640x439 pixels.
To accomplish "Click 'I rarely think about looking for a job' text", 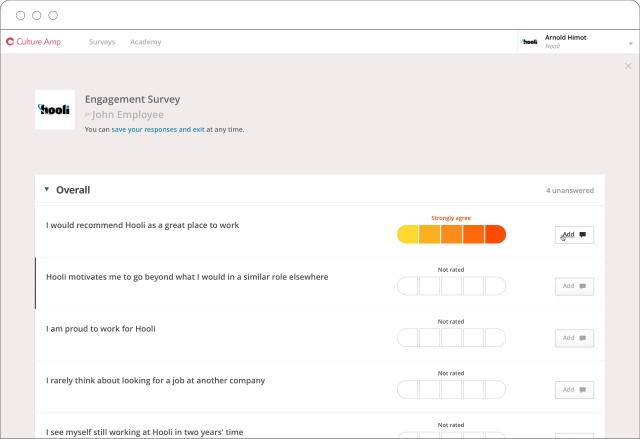I will click(156, 381).
